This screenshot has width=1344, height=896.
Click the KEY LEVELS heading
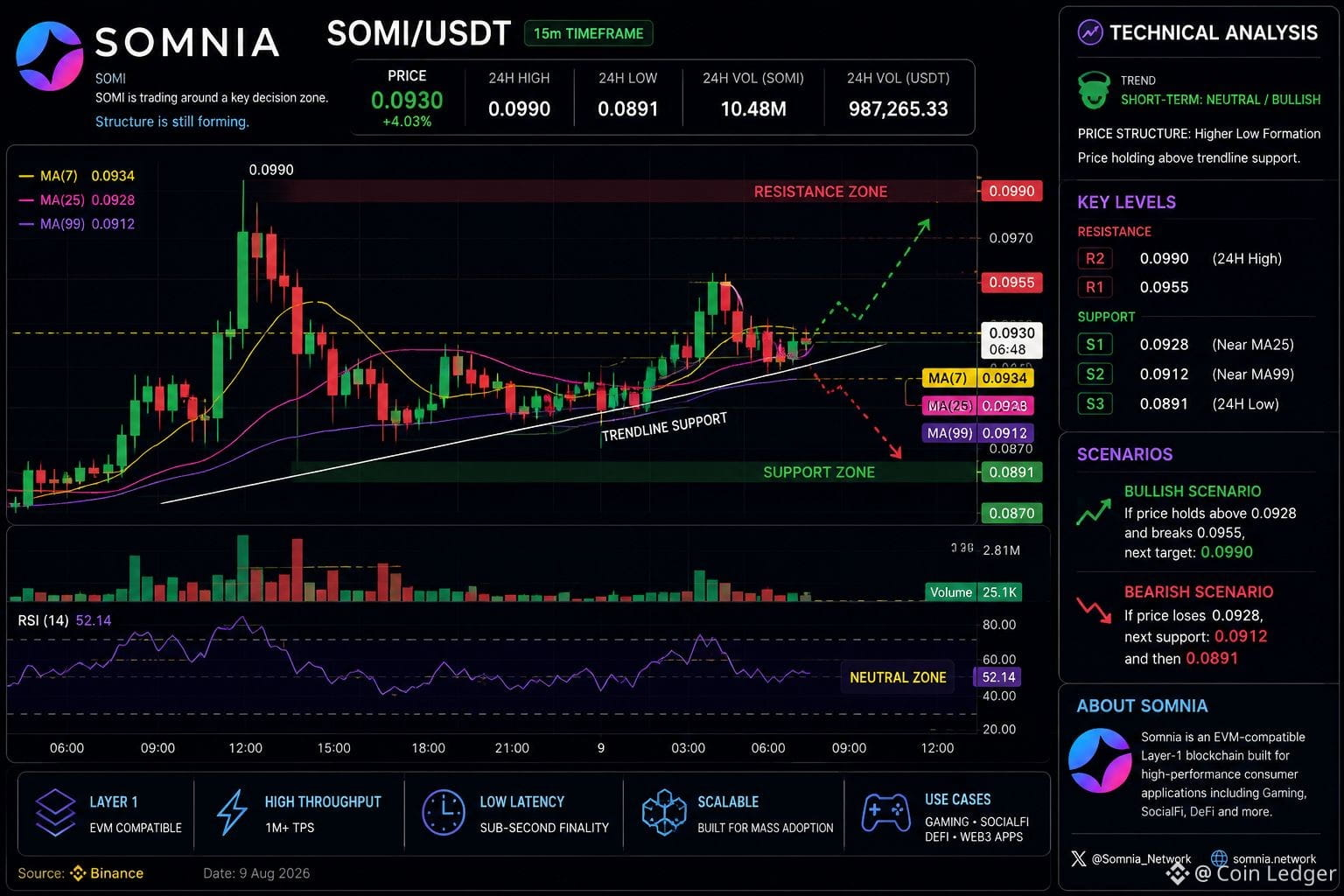pos(1126,202)
